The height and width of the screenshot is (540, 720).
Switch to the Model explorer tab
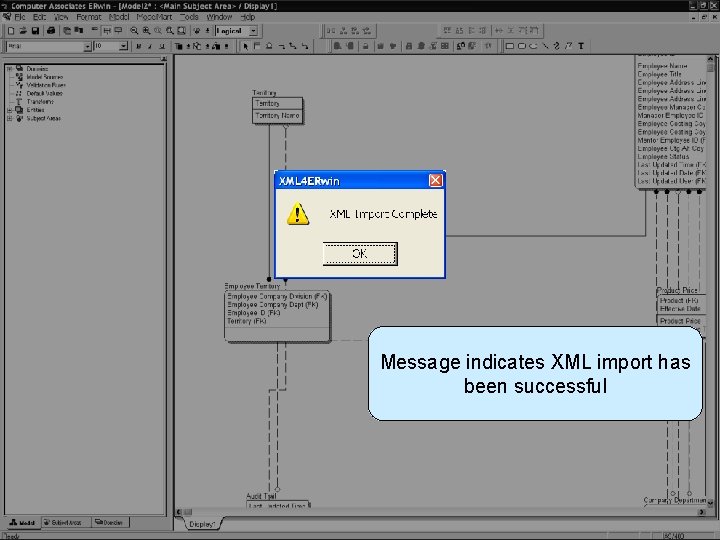[x=22, y=523]
